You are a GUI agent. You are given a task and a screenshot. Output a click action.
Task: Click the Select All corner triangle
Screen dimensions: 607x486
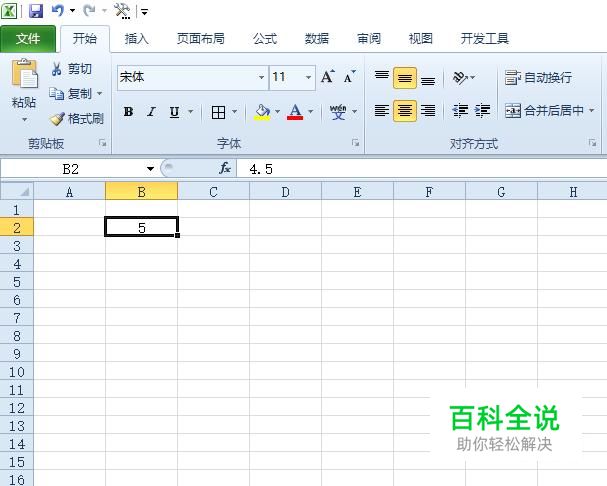pyautogui.click(x=17, y=191)
